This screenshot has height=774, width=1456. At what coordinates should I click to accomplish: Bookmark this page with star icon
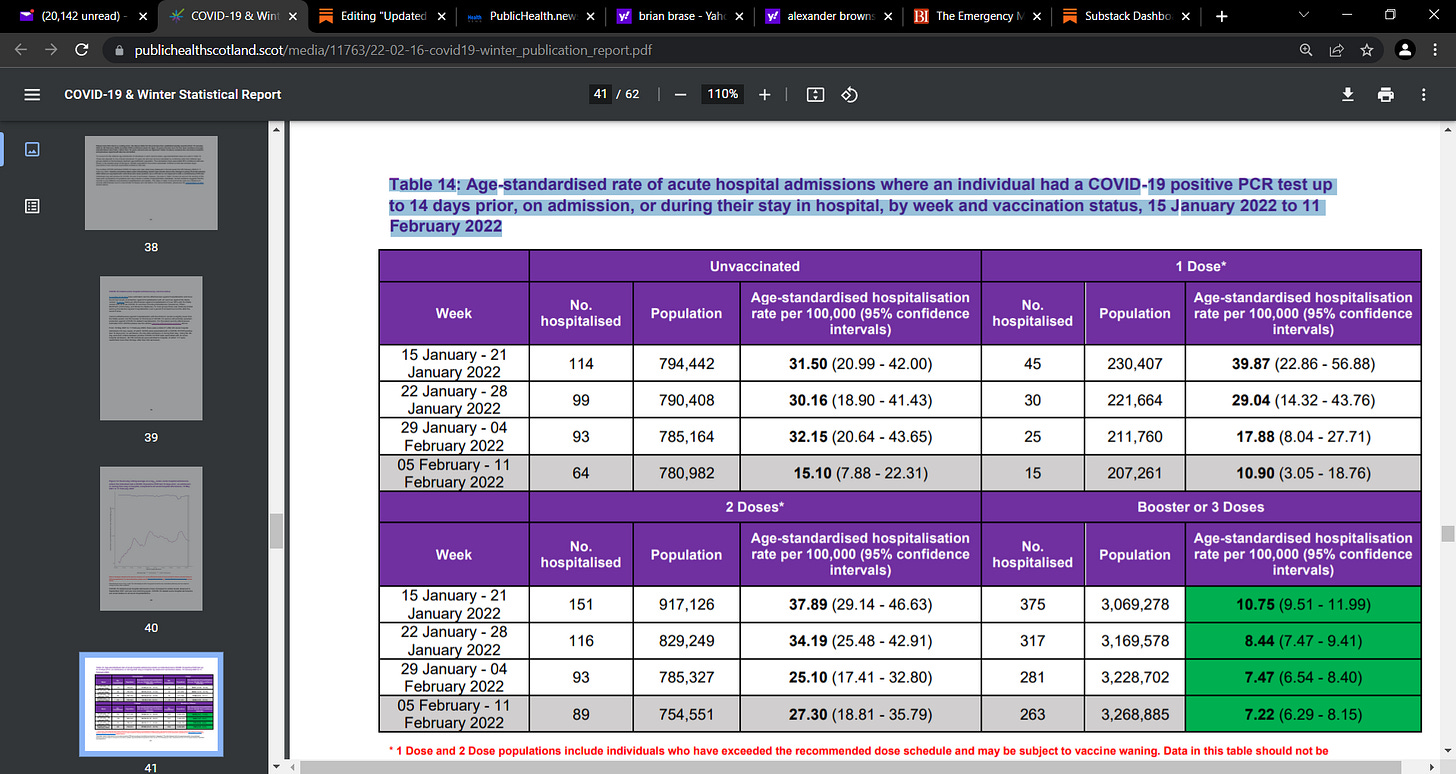pos(1366,49)
